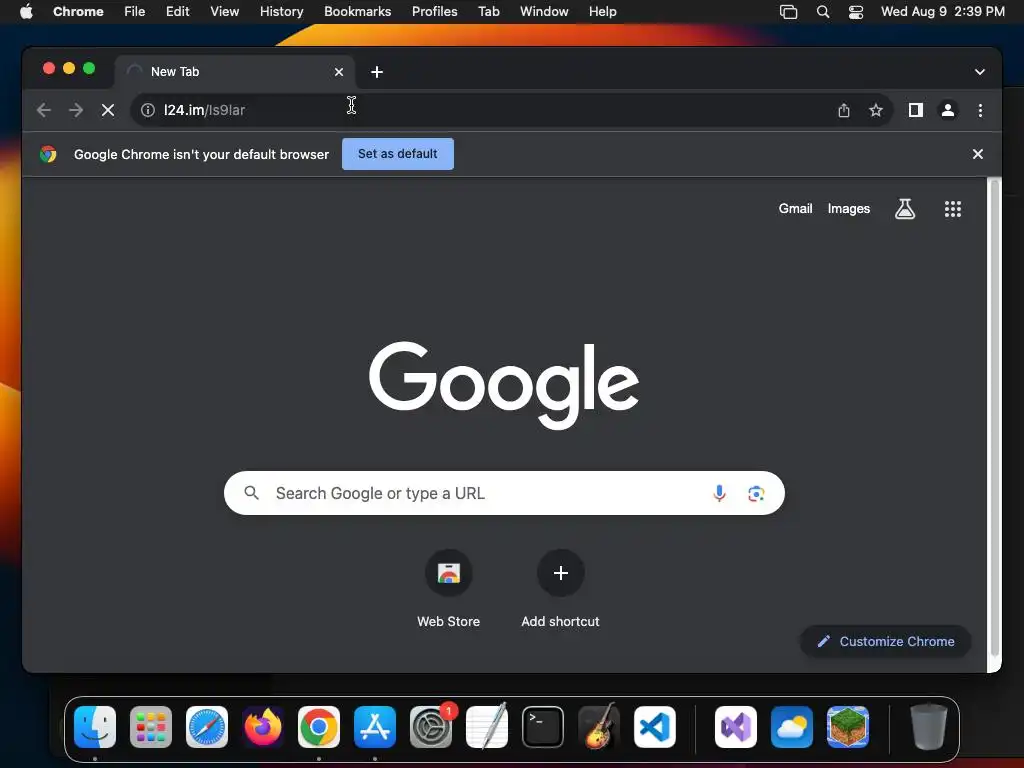1024x768 pixels.
Task: Open System Settings from the Dock
Action: [x=431, y=727]
